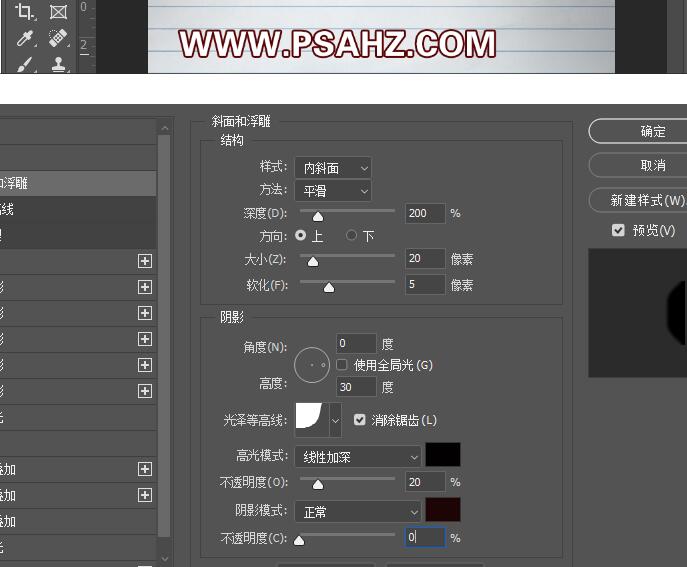Select the Eyedropper tool
The width and height of the screenshot is (687, 567).
[25, 38]
